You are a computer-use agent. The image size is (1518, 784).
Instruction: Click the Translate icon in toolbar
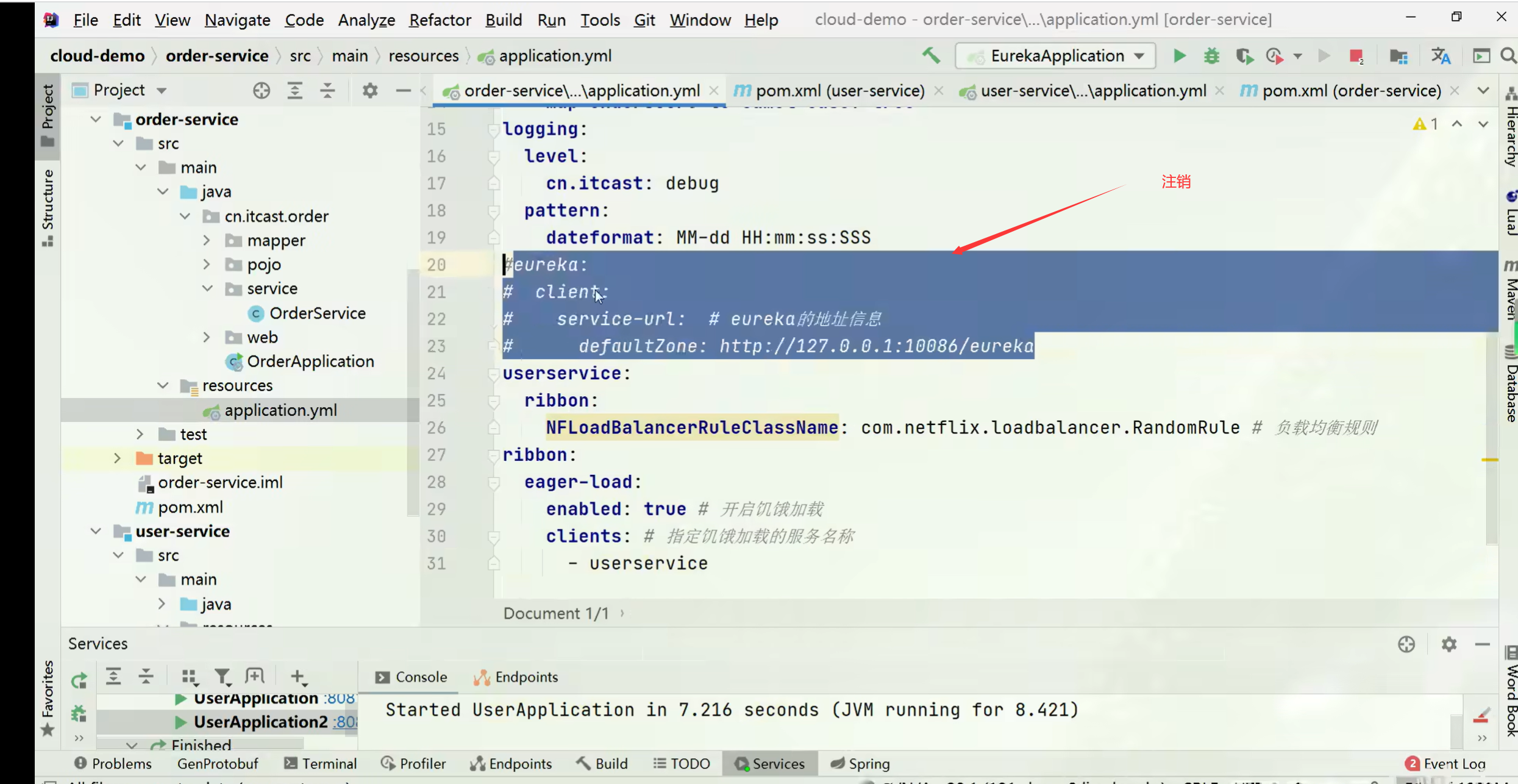[x=1441, y=56]
